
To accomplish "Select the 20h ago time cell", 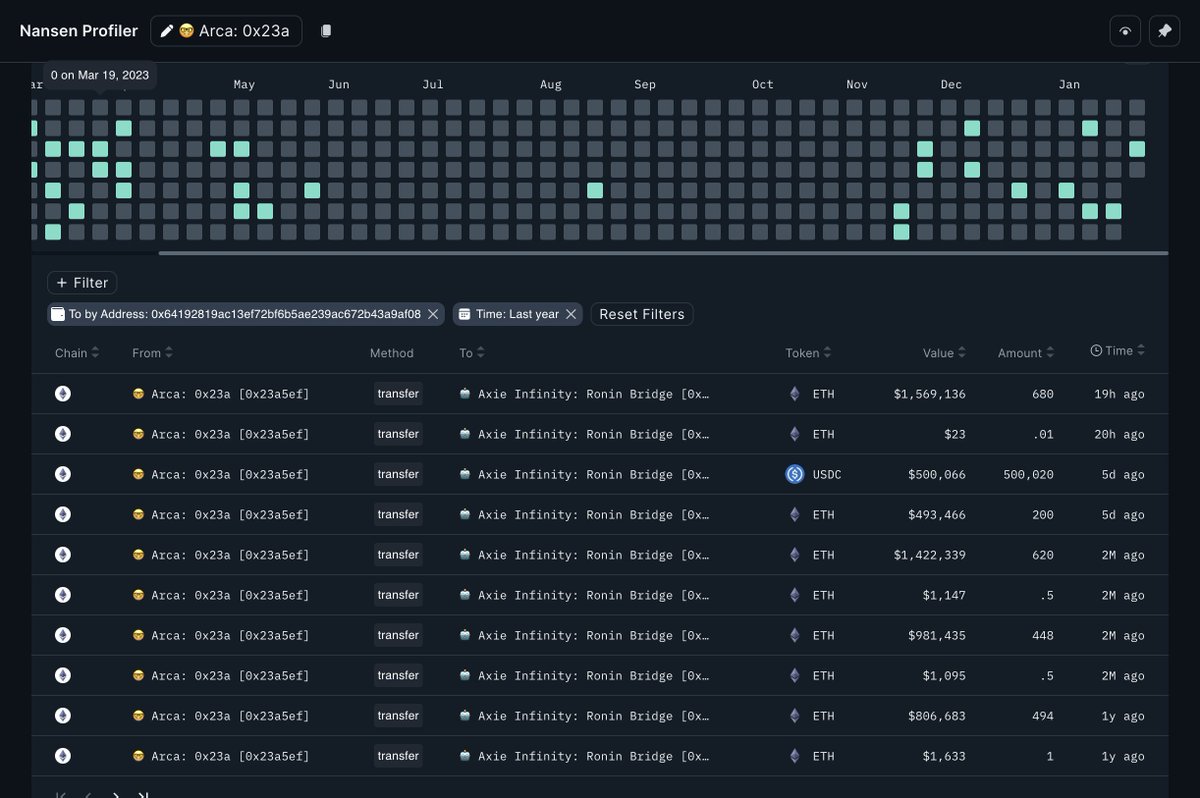I will pos(1119,434).
